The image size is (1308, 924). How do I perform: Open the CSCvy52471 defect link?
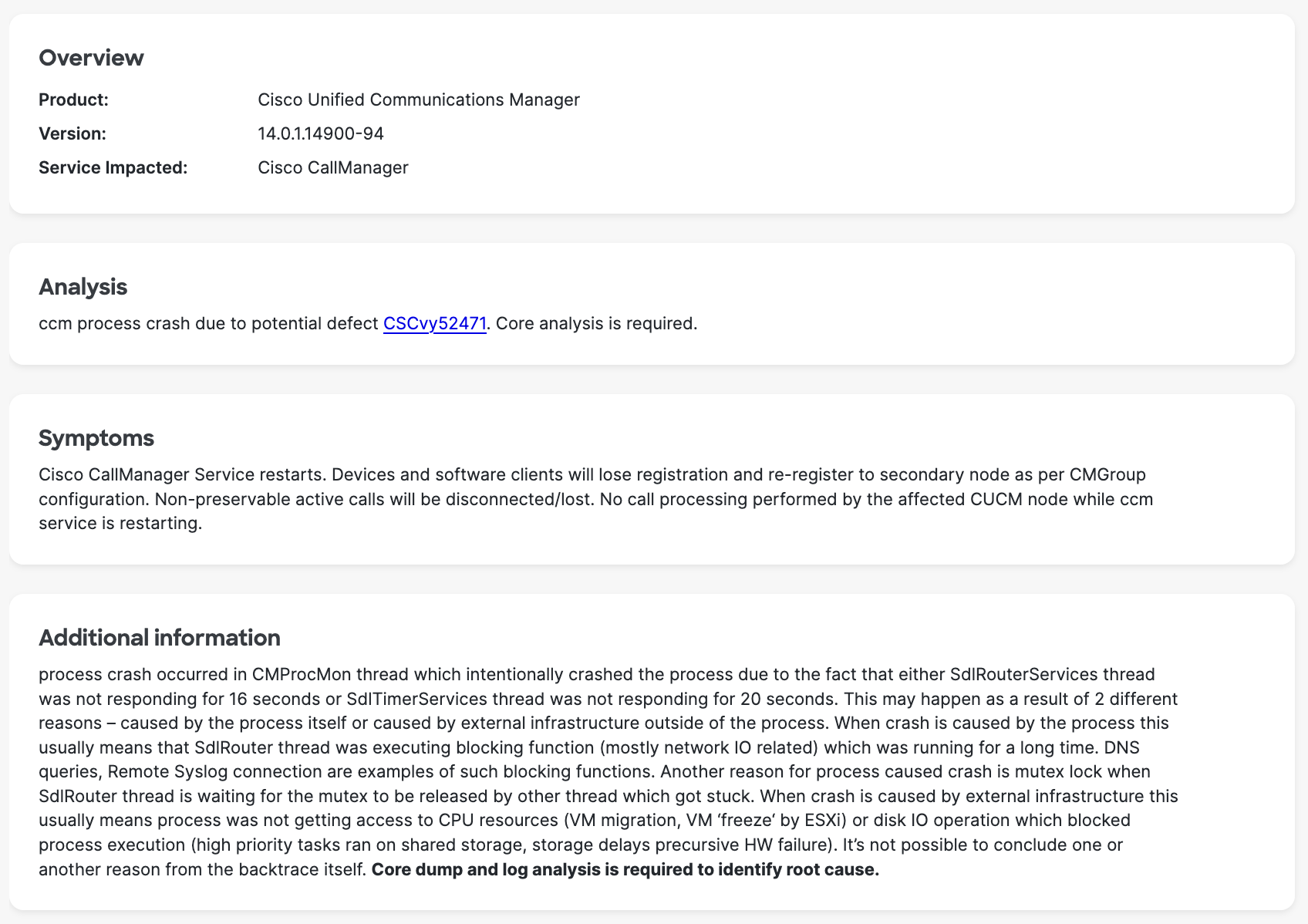(x=434, y=324)
